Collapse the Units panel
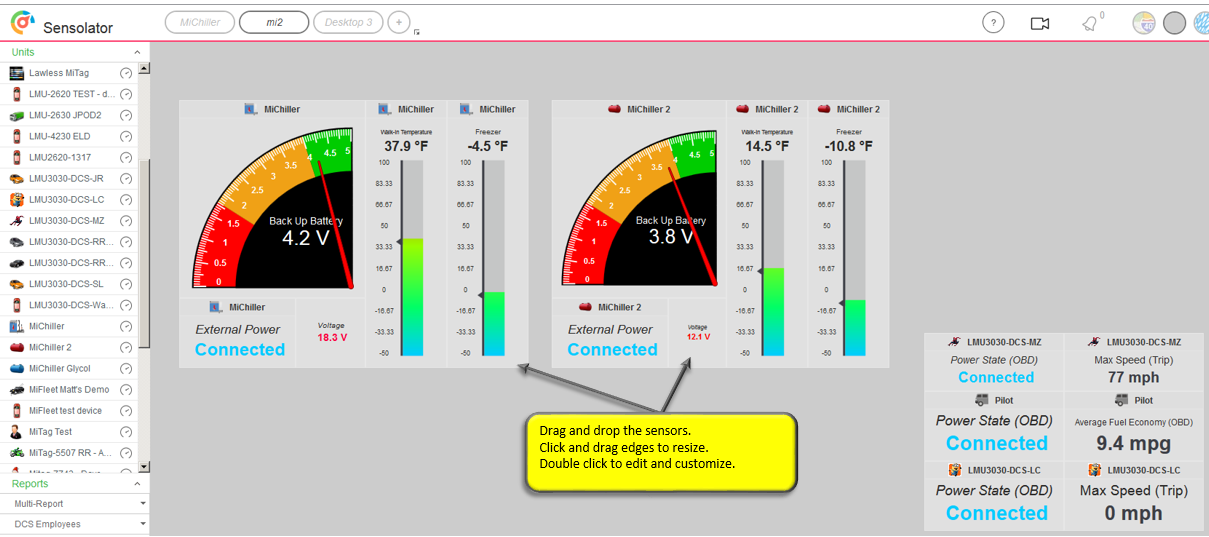Image resolution: width=1209 pixels, height=537 pixels. tap(137, 52)
